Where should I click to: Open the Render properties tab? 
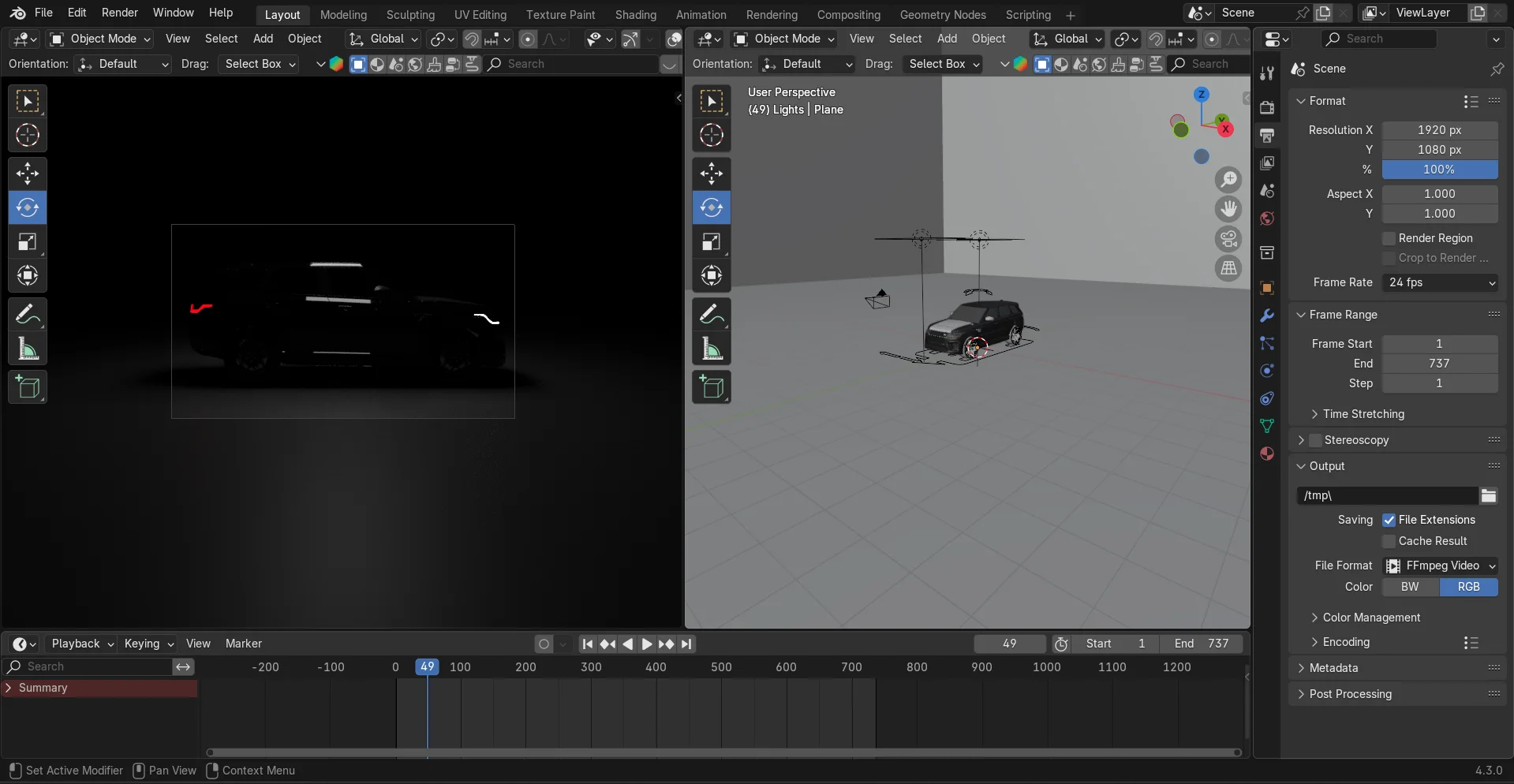[x=1267, y=108]
